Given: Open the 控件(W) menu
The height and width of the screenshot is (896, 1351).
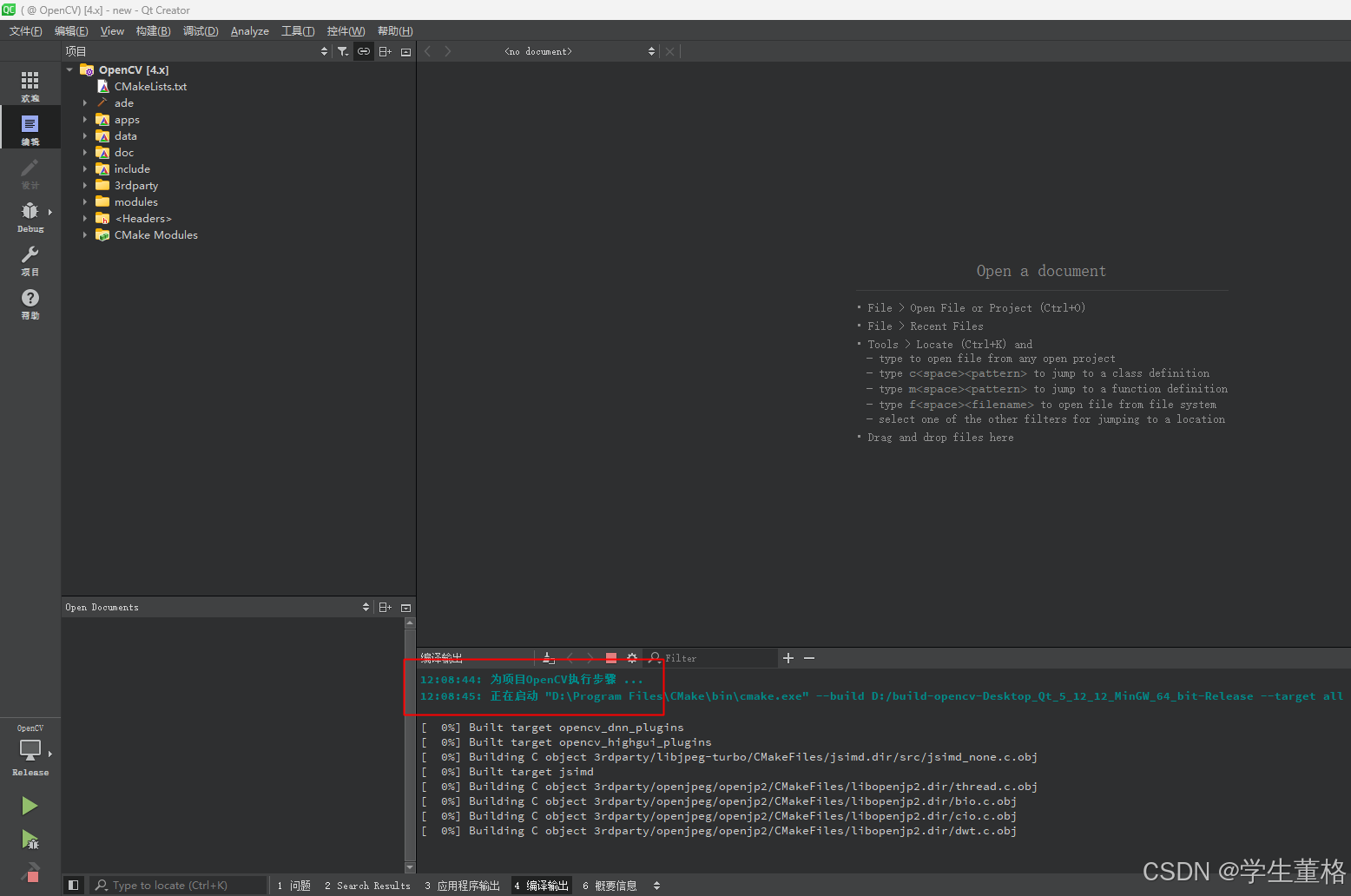Looking at the screenshot, I should (x=346, y=31).
